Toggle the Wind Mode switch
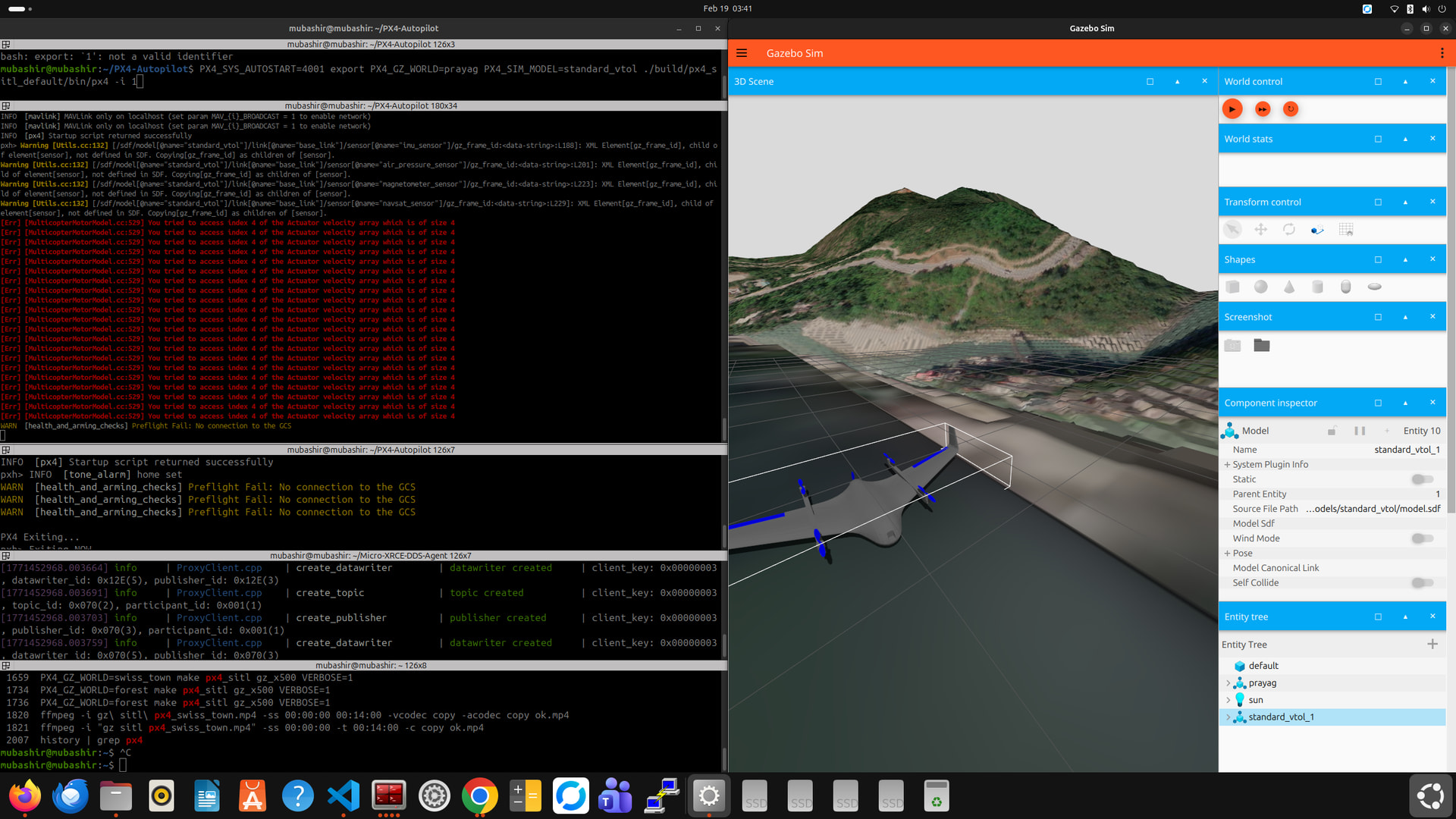 coord(1422,538)
